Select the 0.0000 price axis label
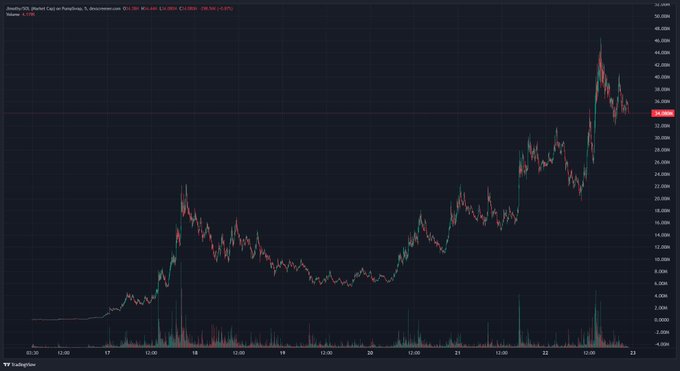Viewport: 680px width, 371px height. tap(662, 320)
